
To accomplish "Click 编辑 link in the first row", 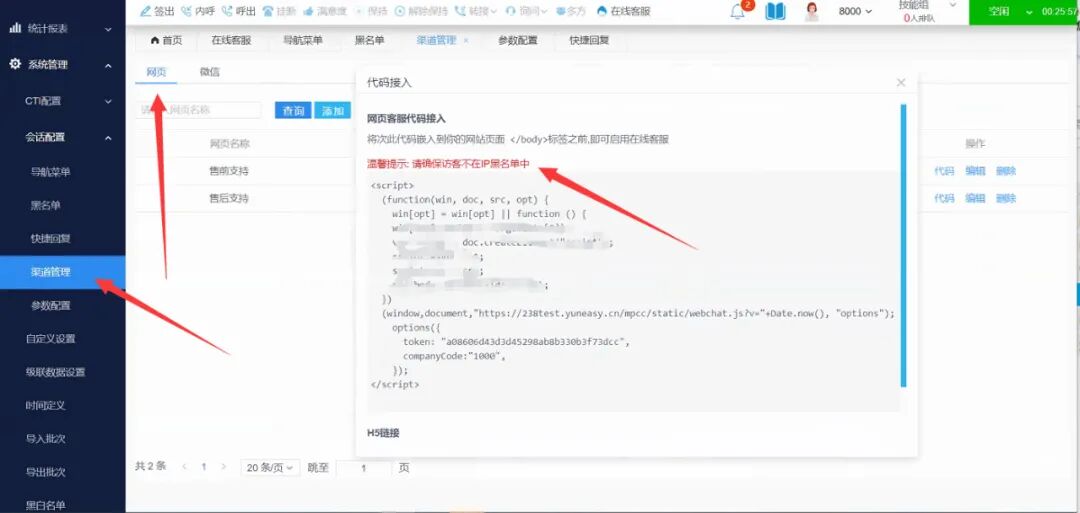I will click(x=975, y=171).
